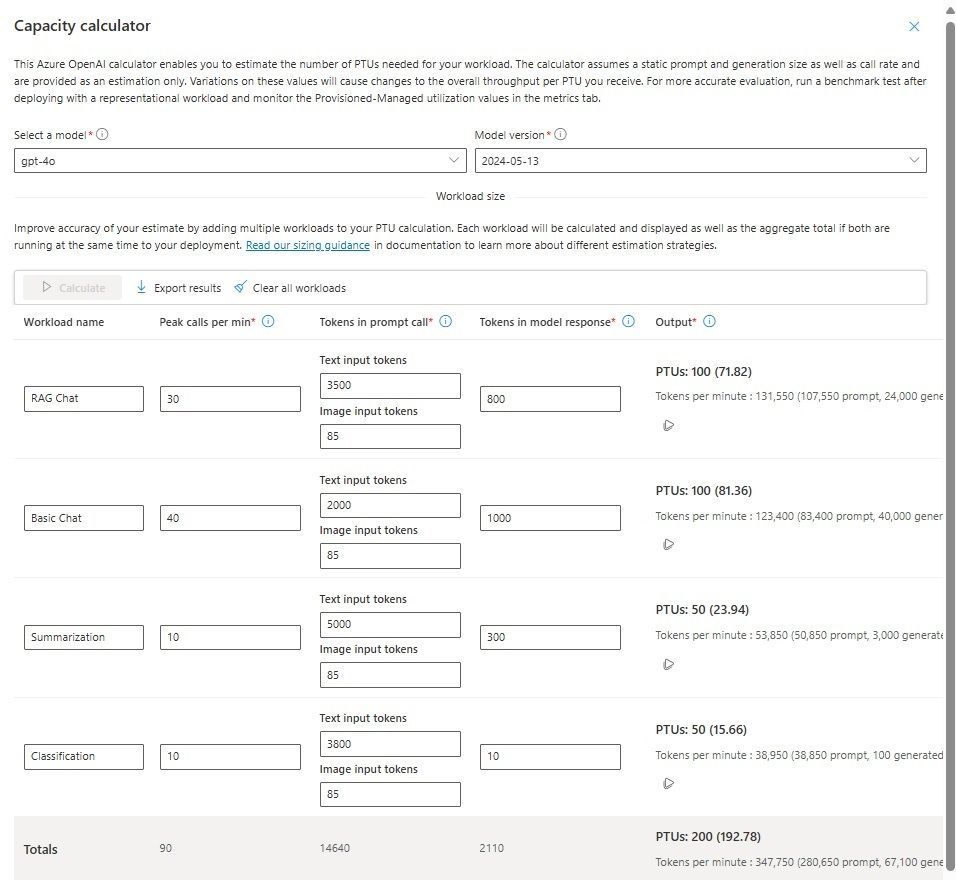Run the RAG Chat workload play icon
Image resolution: width=956 pixels, height=880 pixels.
pyautogui.click(x=668, y=425)
